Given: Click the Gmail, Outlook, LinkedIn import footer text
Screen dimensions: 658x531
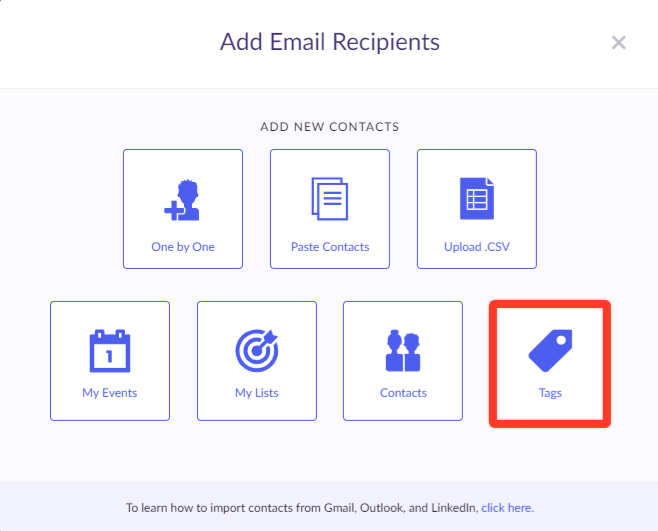Looking at the screenshot, I should [x=302, y=508].
